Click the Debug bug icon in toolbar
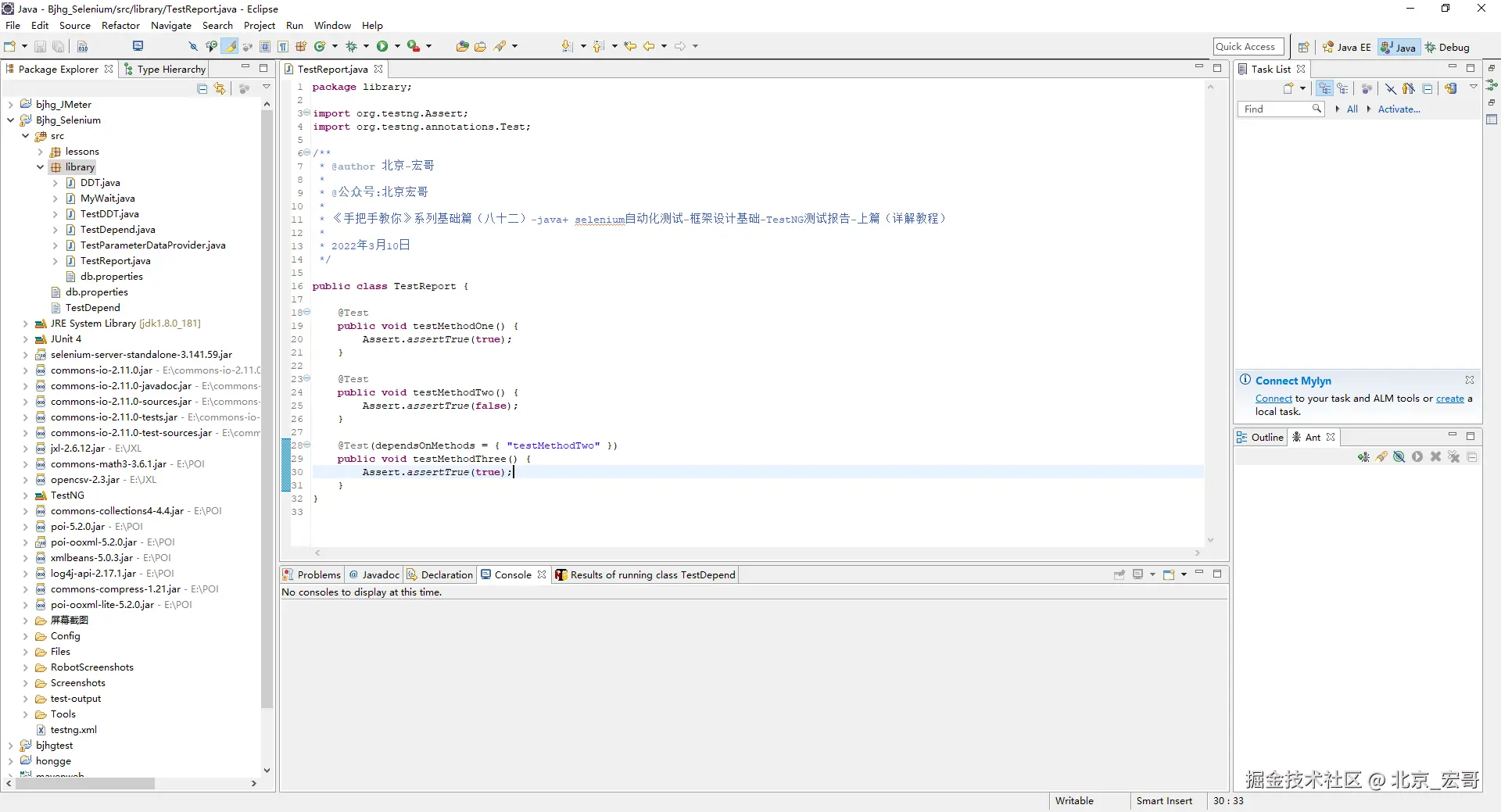Screen dimensions: 1501x812 click(351, 47)
